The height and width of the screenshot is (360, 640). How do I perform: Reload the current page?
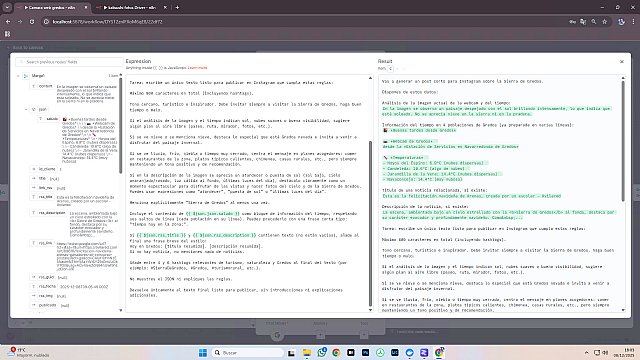32,22
